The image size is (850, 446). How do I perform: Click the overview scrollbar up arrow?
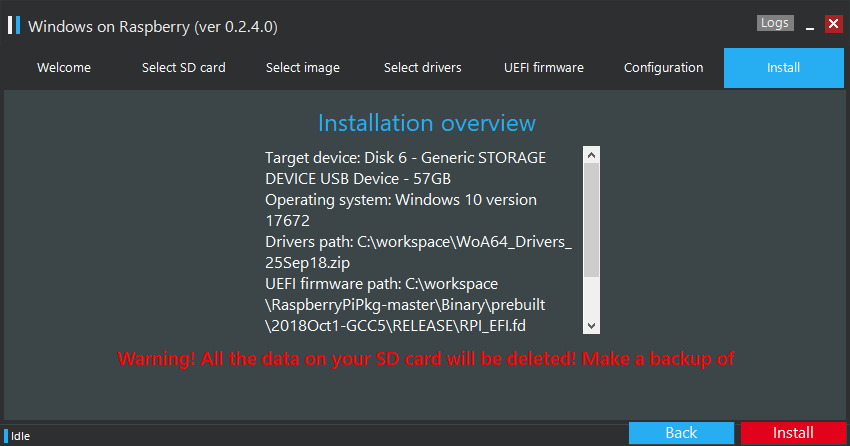point(591,155)
